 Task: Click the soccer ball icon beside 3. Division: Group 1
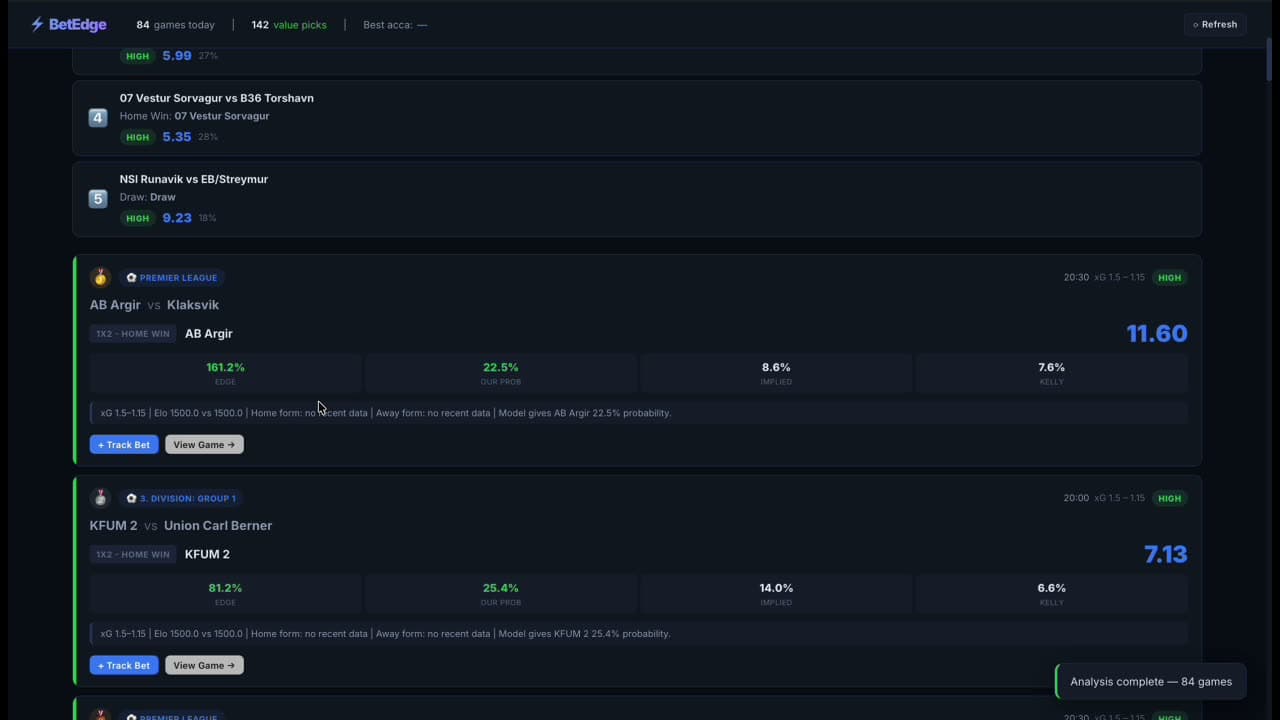(131, 498)
